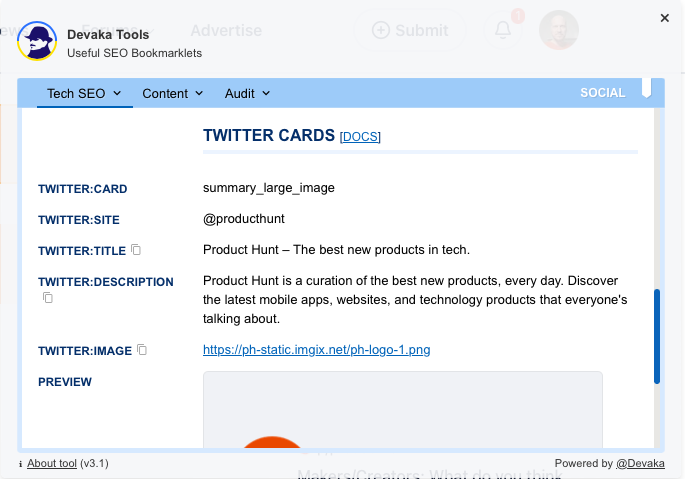This screenshot has width=685, height=479.
Task: Expand the Content dropdown menu
Action: [173, 94]
